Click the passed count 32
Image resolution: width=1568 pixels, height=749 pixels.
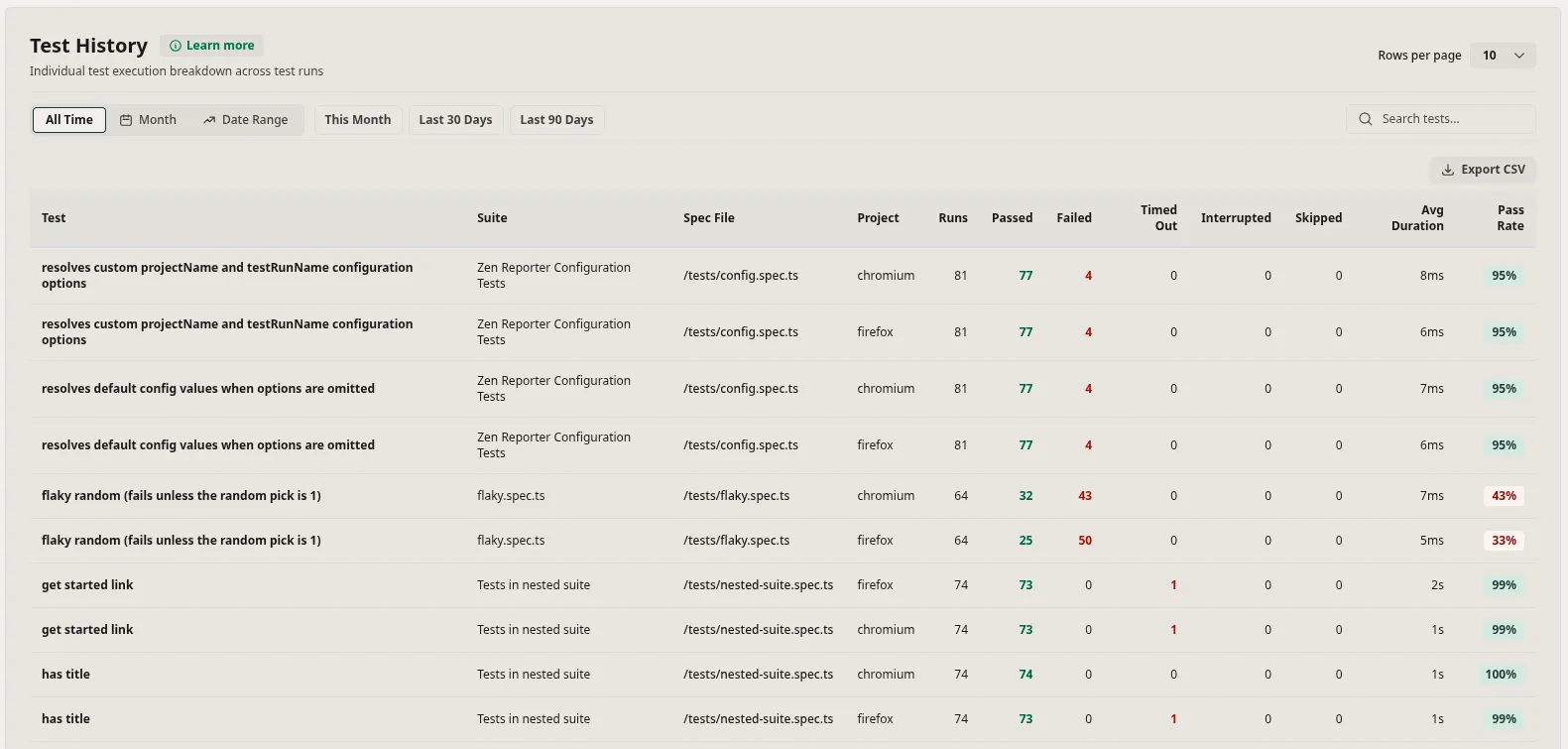point(1025,496)
